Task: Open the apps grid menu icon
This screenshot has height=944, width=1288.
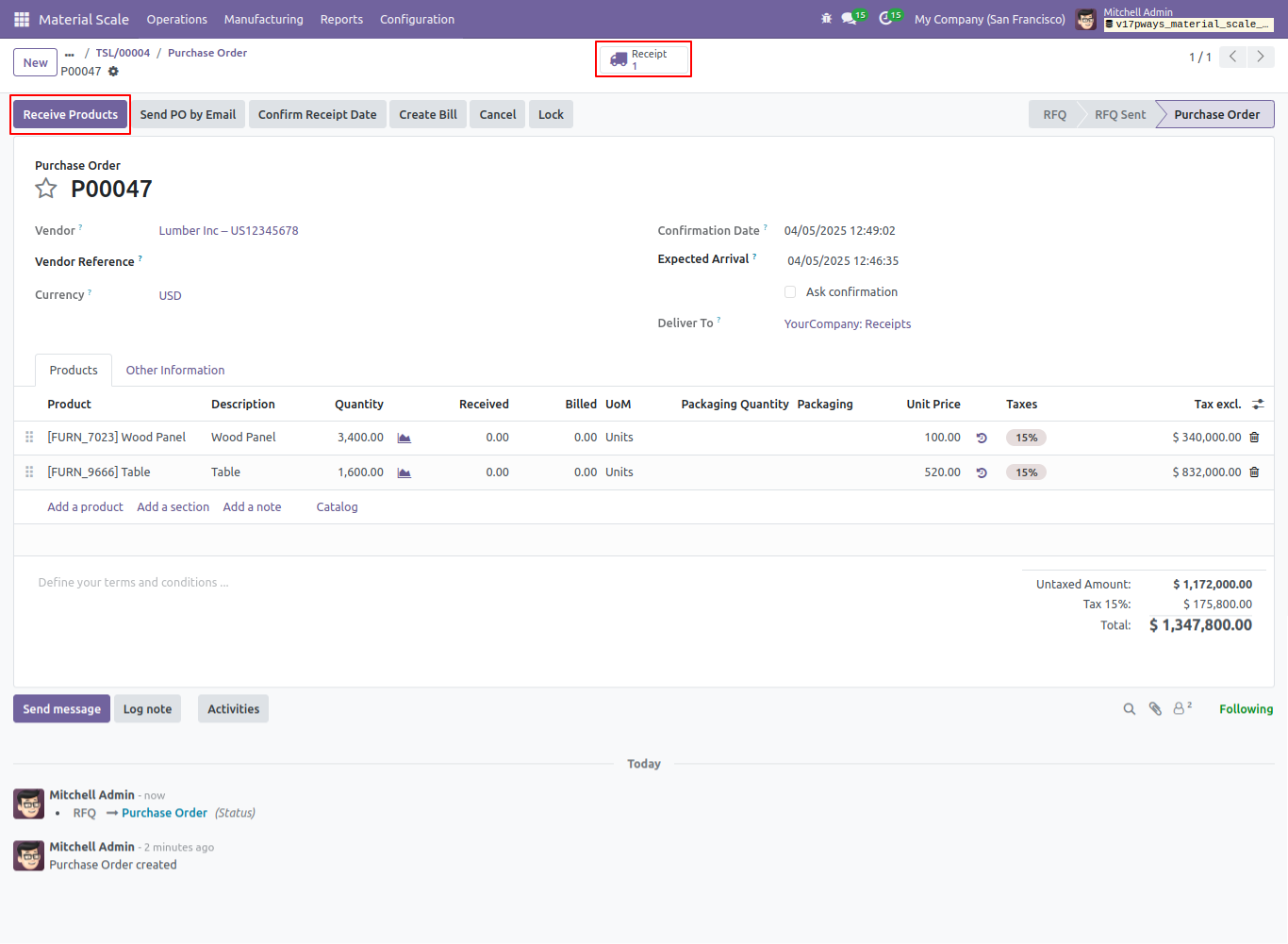Action: point(22,19)
